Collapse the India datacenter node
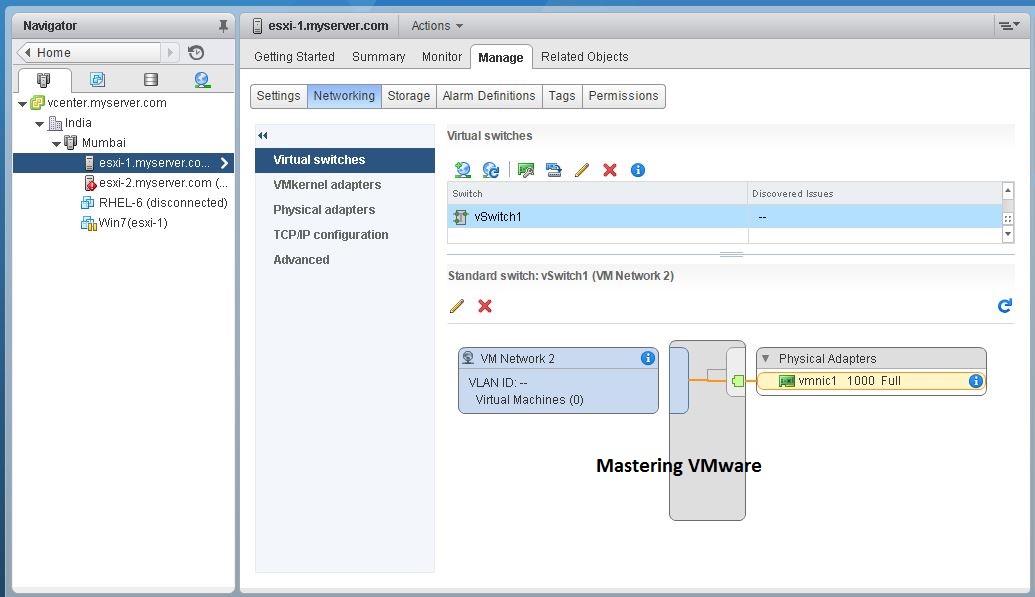The width and height of the screenshot is (1035, 597). (x=40, y=123)
